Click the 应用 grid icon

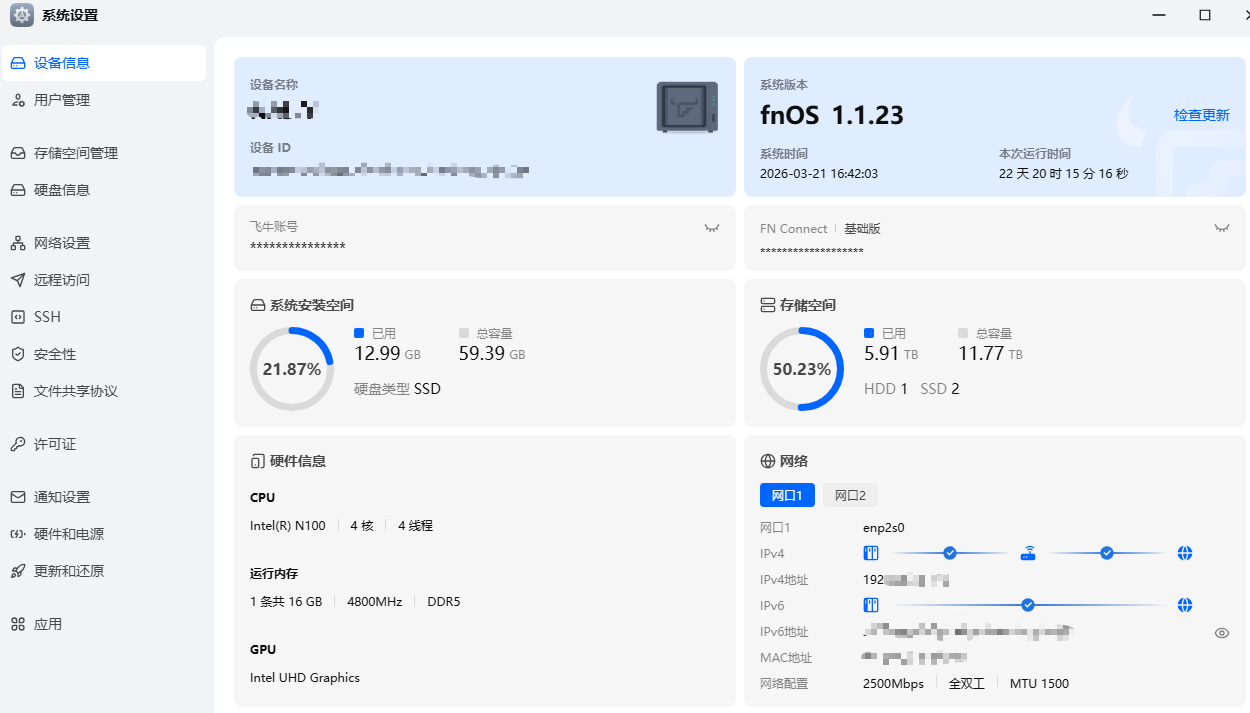(17, 624)
